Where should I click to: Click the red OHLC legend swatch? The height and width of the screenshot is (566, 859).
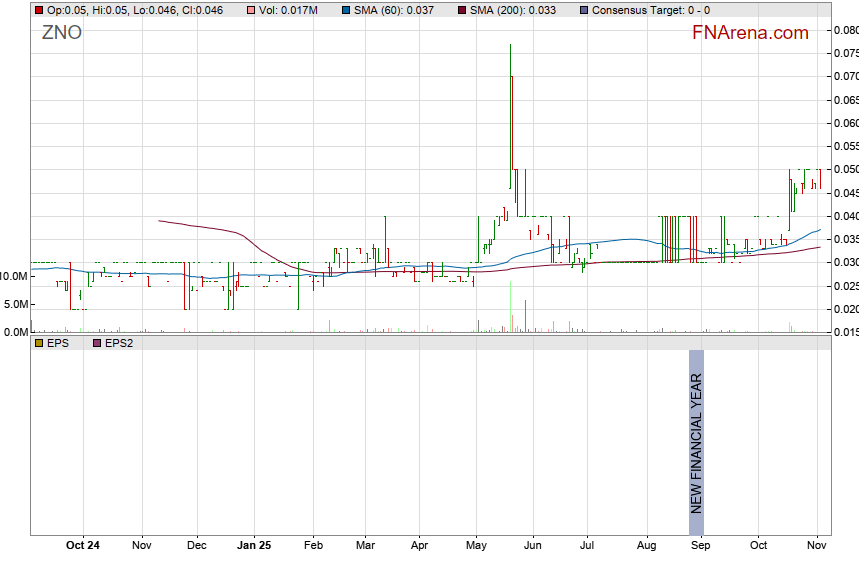tap(39, 10)
